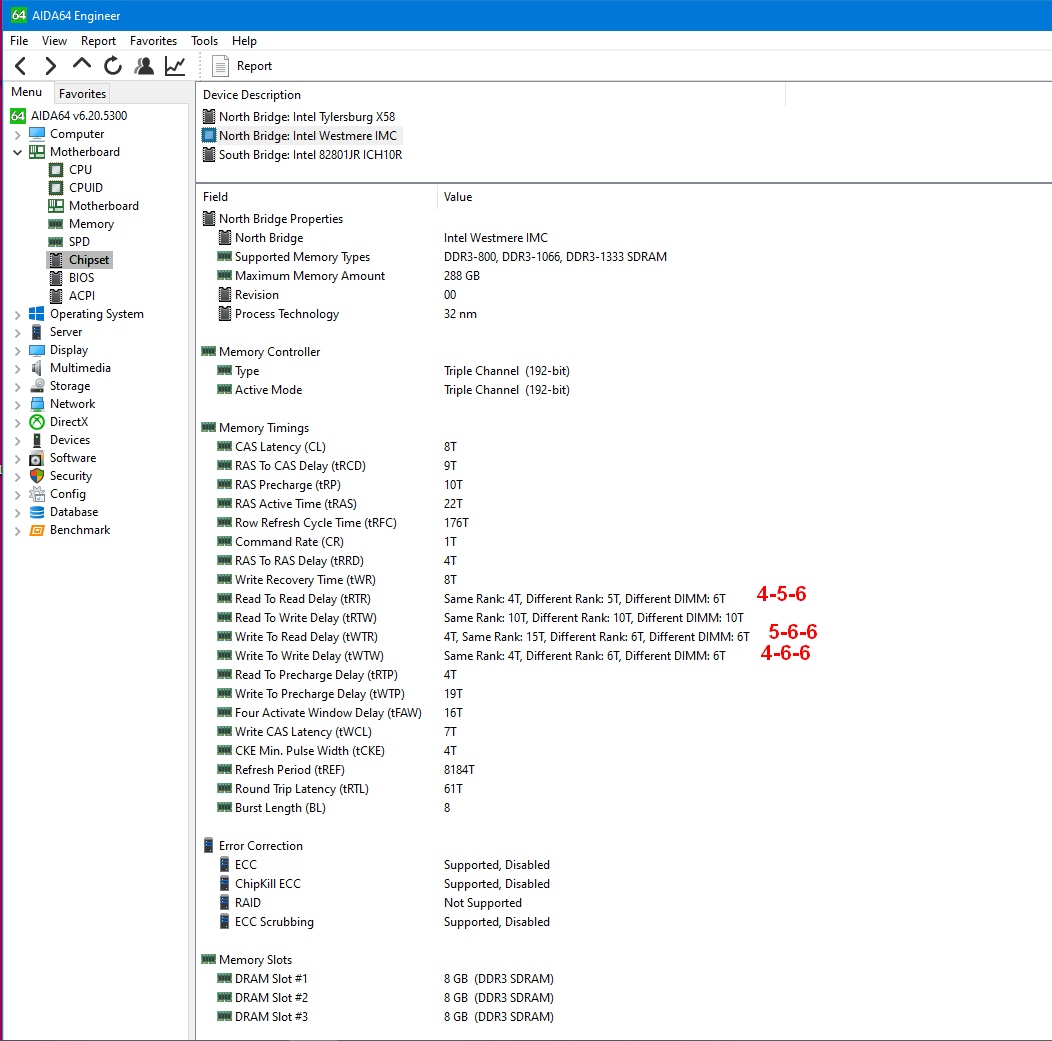This screenshot has height=1041, width=1052.
Task: Collapse the Motherboard tree node
Action: [x=17, y=152]
